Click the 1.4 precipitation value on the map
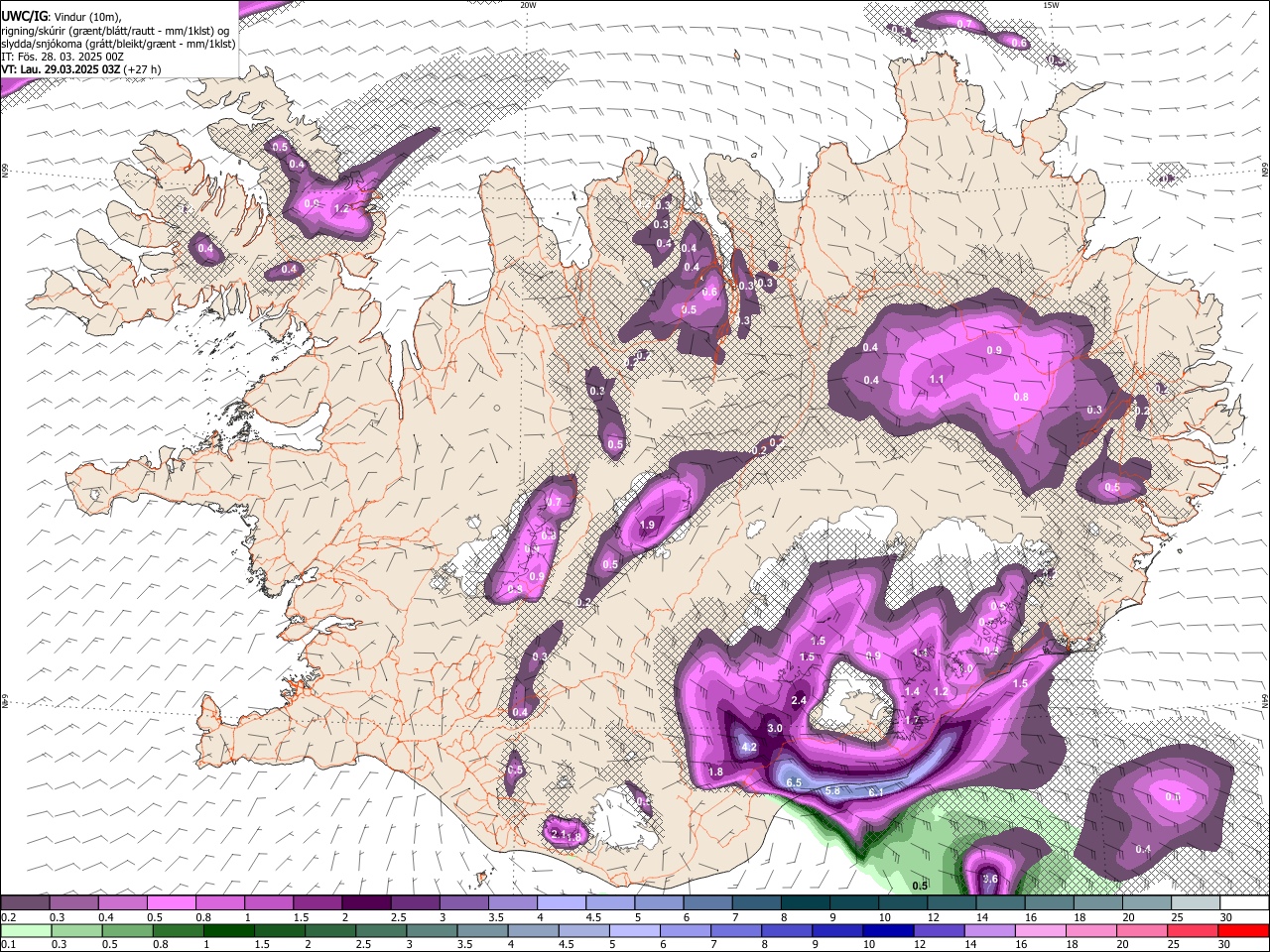This screenshot has width=1270, height=952. [913, 691]
